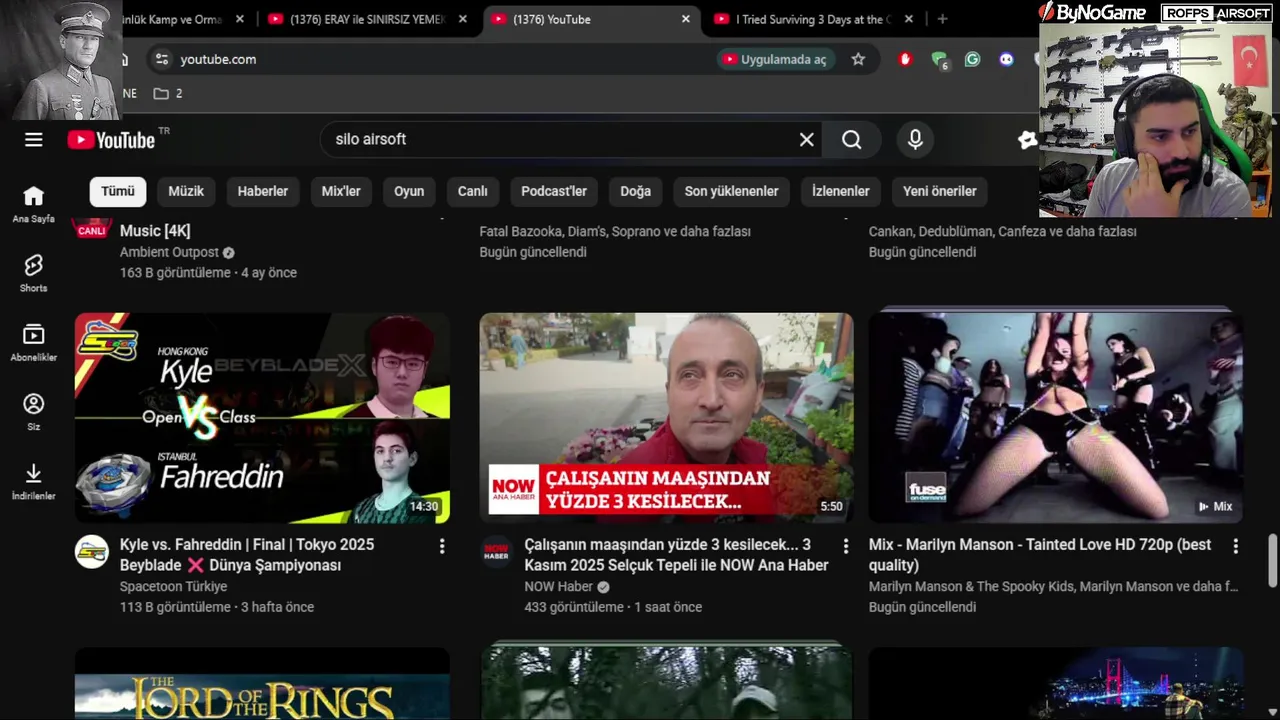Select the Tümü filter chip

(118, 191)
